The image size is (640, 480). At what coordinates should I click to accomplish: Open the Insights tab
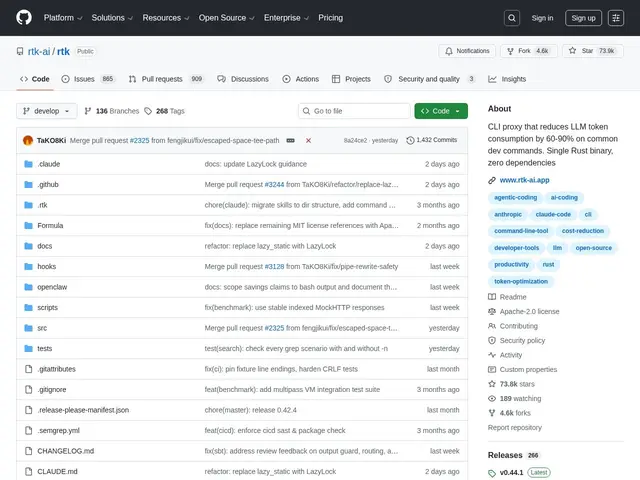(x=507, y=79)
